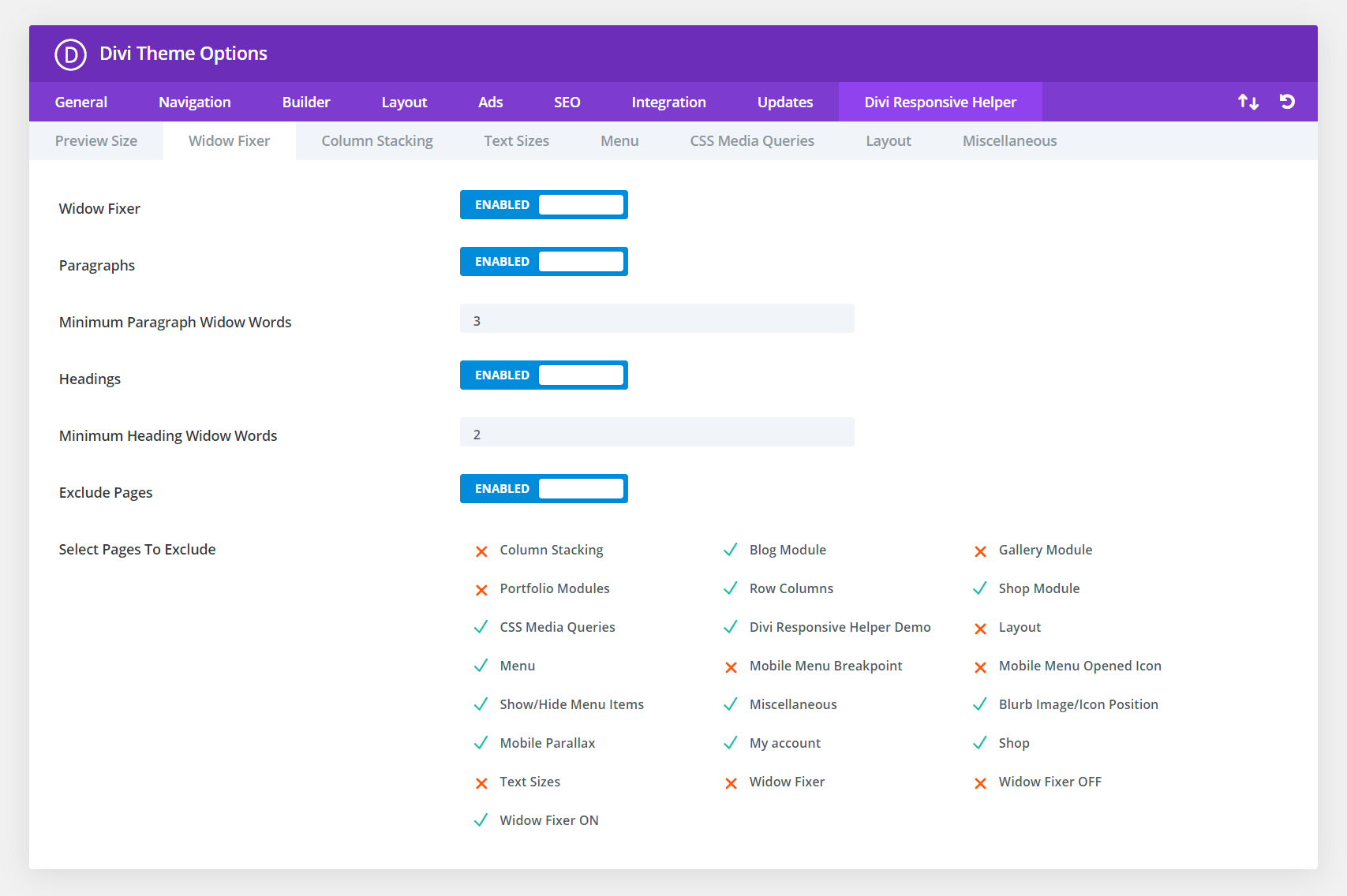
Task: Open the Navigation tab
Action: click(195, 102)
